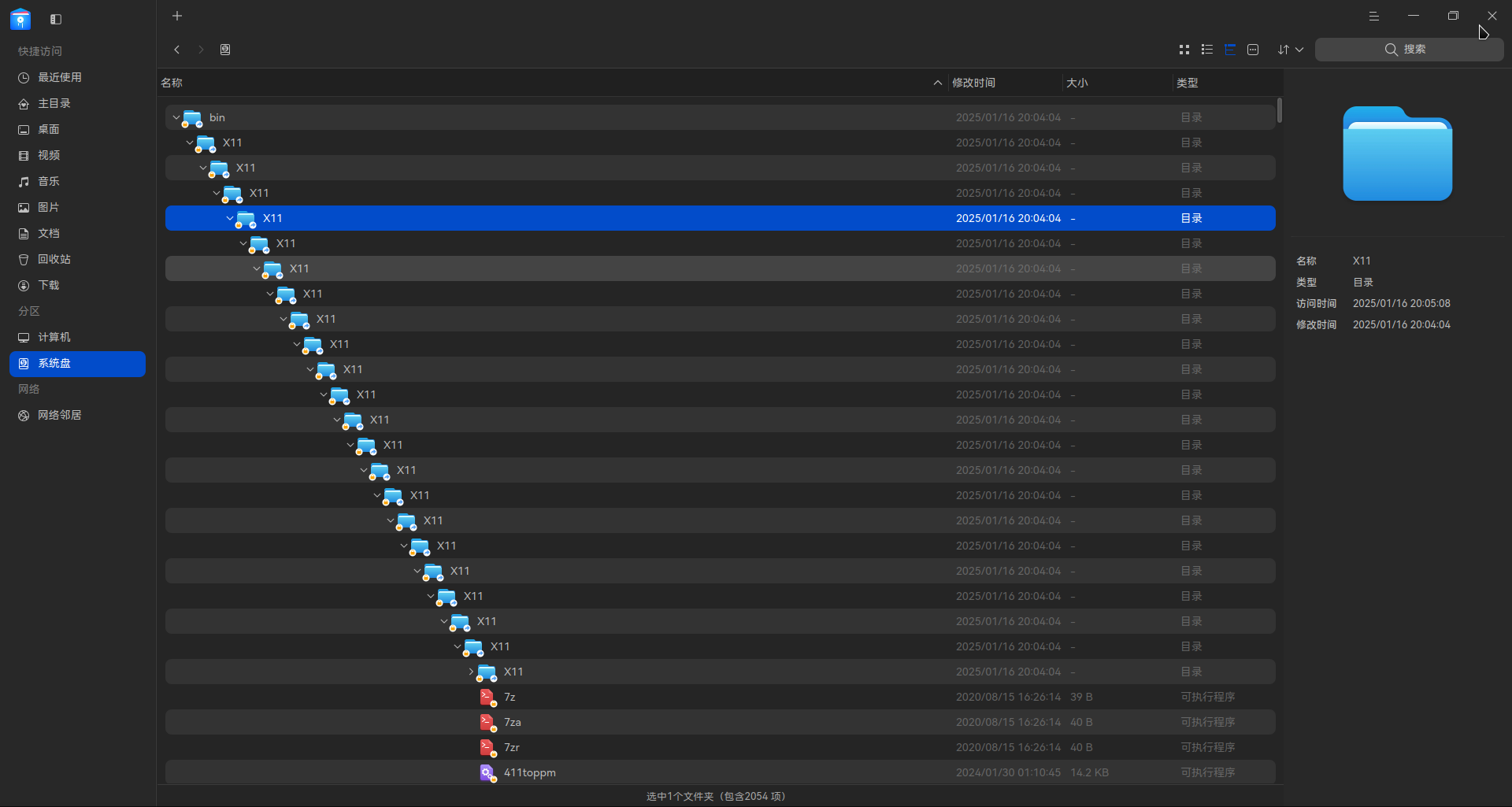1512x807 pixels.
Task: Select the 411toppm file icon
Action: [x=487, y=772]
